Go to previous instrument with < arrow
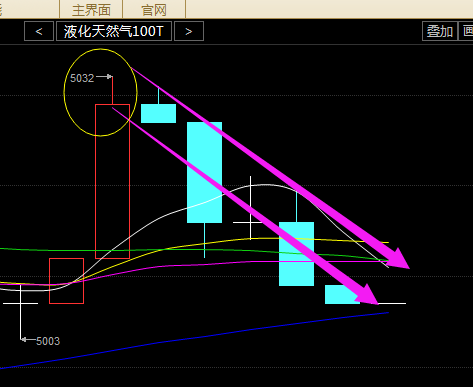The image size is (473, 387). click(39, 31)
